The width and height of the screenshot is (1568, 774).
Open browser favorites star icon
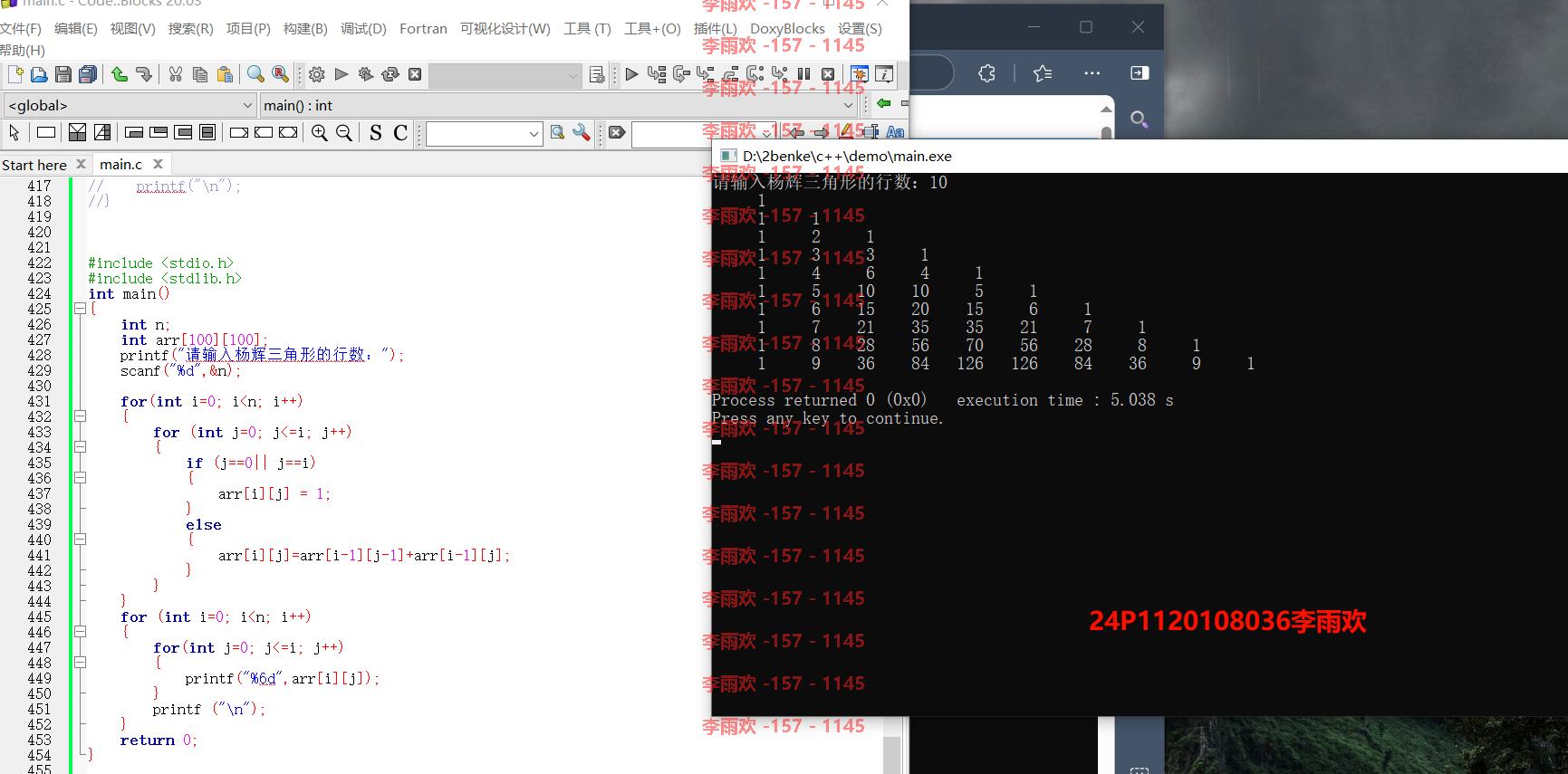[x=1043, y=73]
